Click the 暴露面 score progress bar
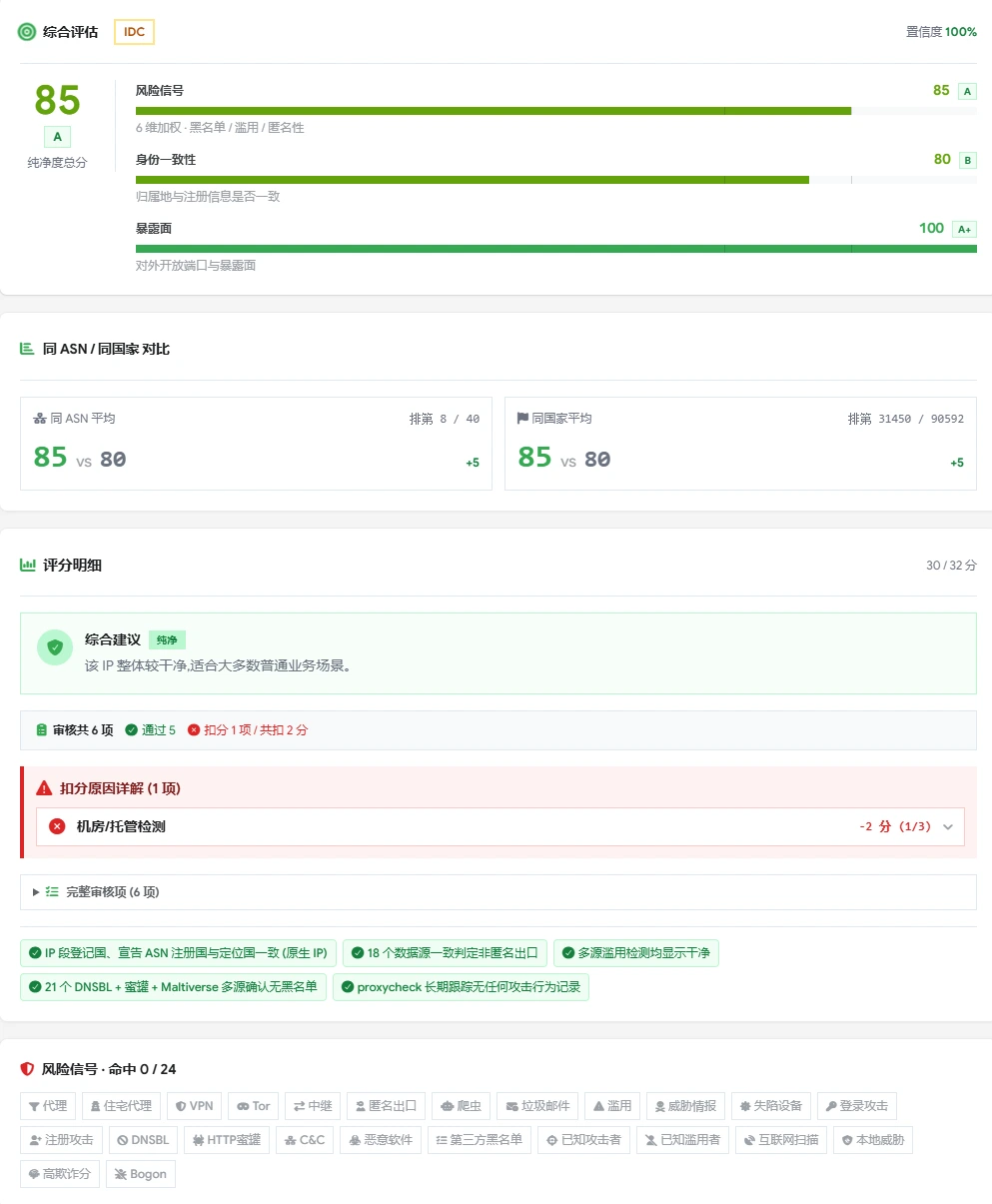Image resolution: width=992 pixels, height=1204 pixels. [556, 249]
